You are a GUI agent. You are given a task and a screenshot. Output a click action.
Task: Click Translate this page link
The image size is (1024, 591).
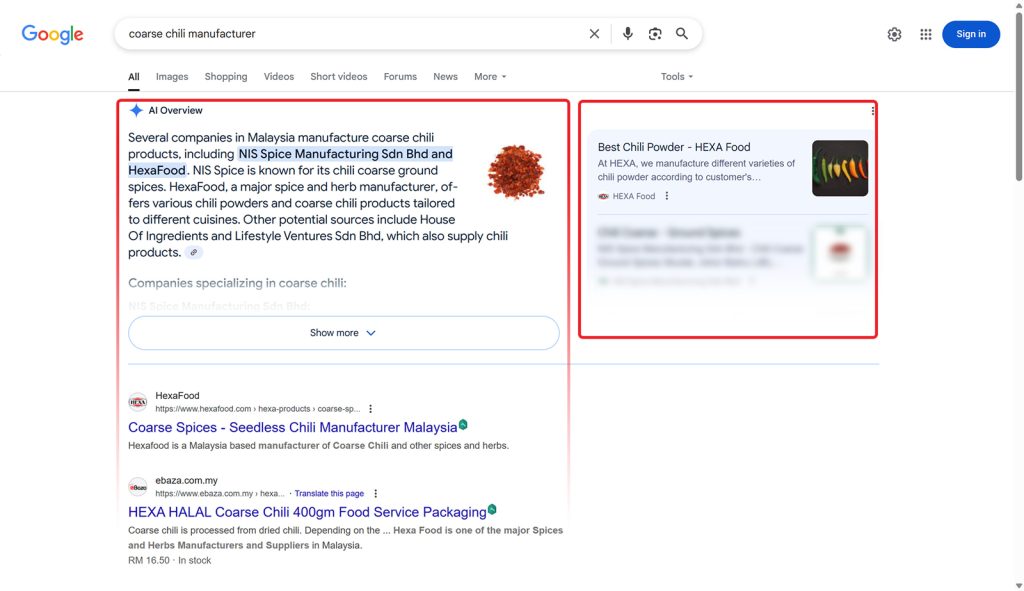(x=329, y=494)
